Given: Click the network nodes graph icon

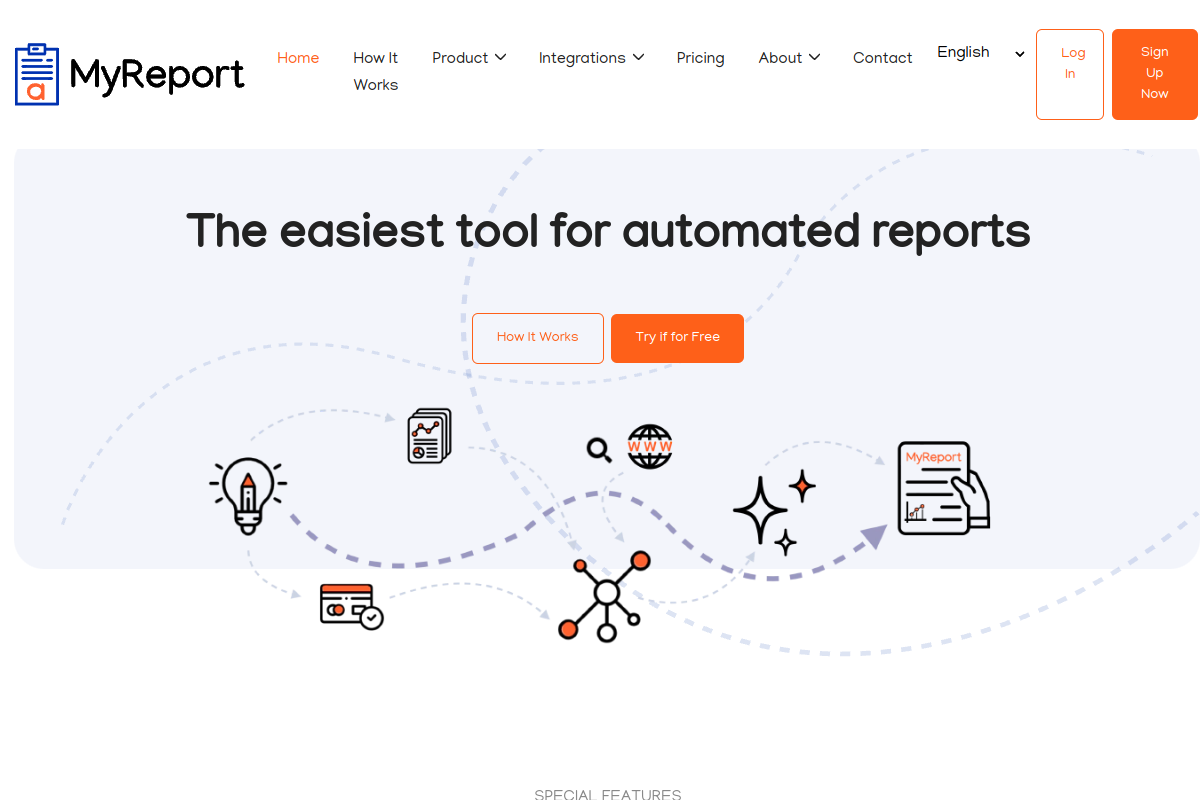Looking at the screenshot, I should (x=605, y=596).
